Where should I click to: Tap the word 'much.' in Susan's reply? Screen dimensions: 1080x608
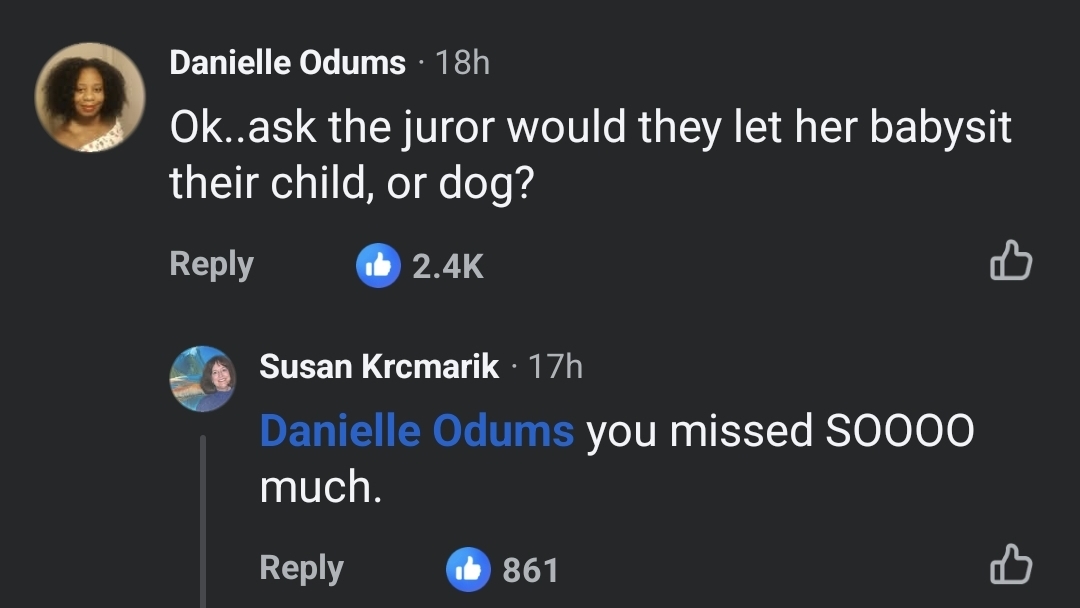[320, 487]
